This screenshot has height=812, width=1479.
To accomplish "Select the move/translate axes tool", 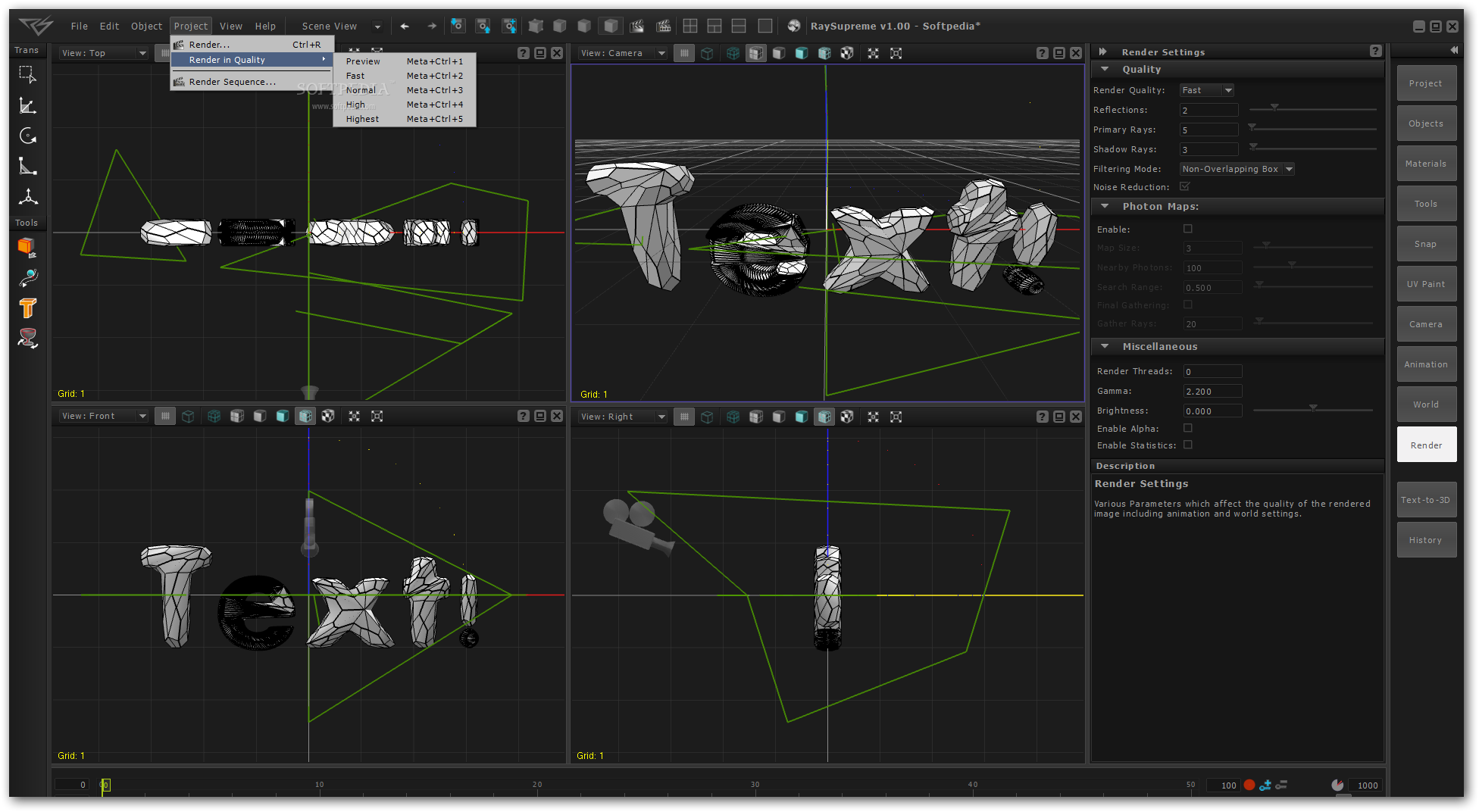I will tap(27, 105).
